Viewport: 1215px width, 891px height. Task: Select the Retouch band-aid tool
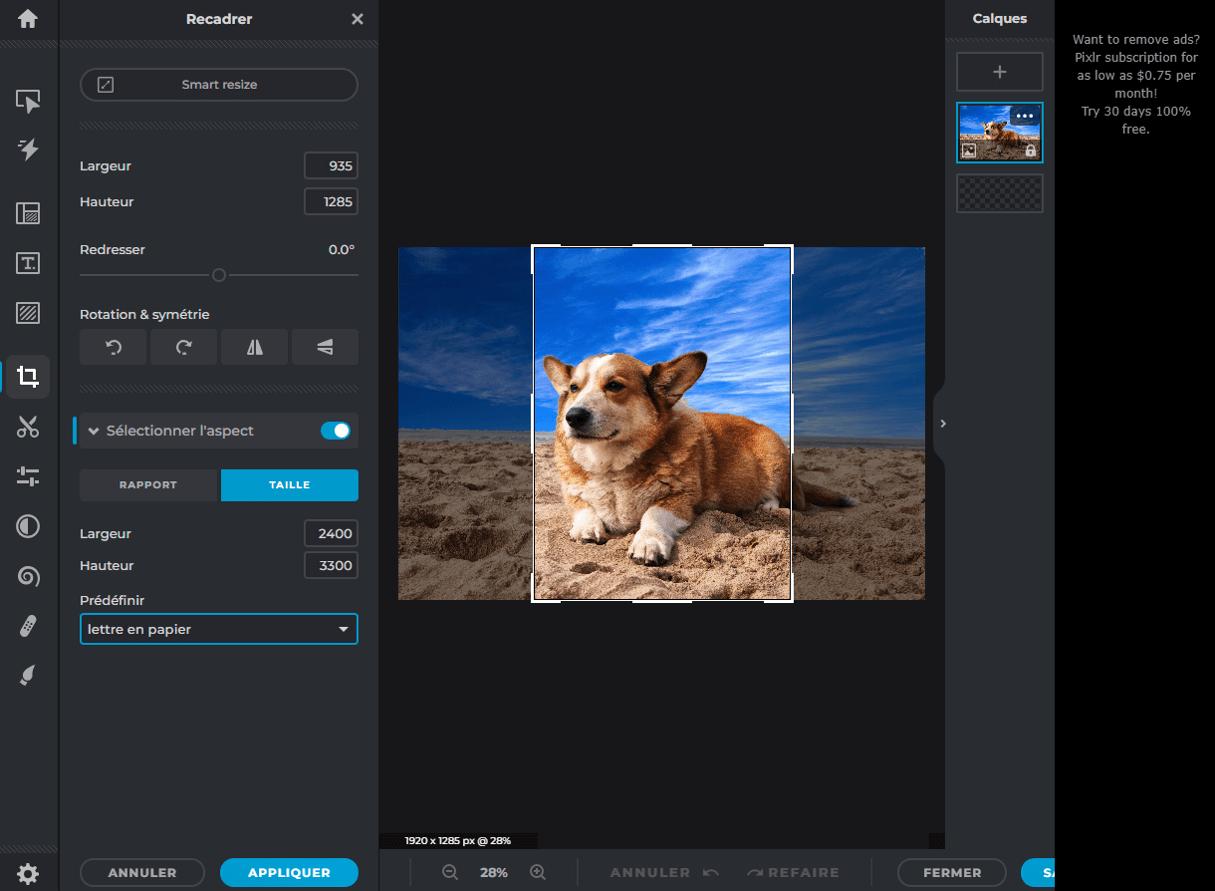(x=28, y=627)
